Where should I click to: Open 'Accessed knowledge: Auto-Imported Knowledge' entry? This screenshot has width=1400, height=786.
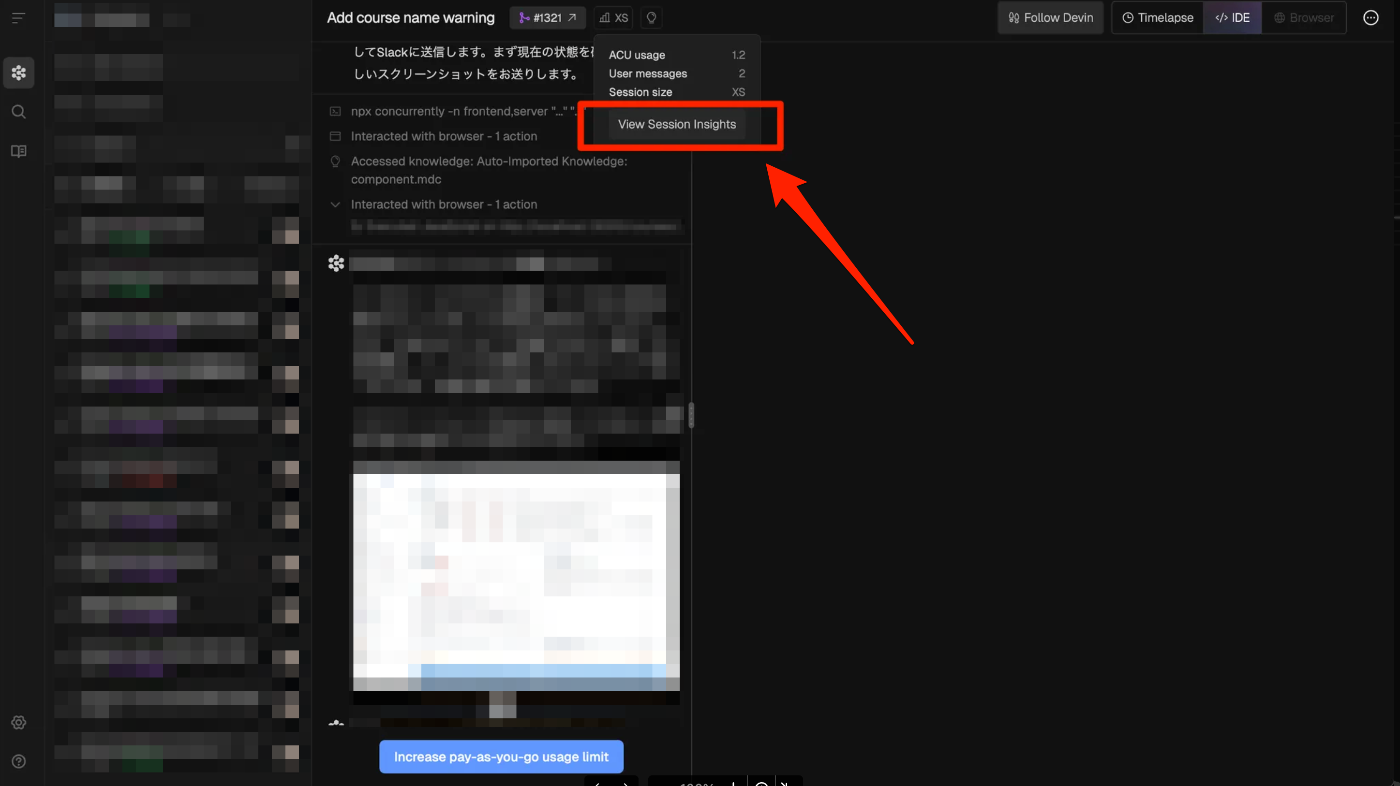pyautogui.click(x=489, y=170)
